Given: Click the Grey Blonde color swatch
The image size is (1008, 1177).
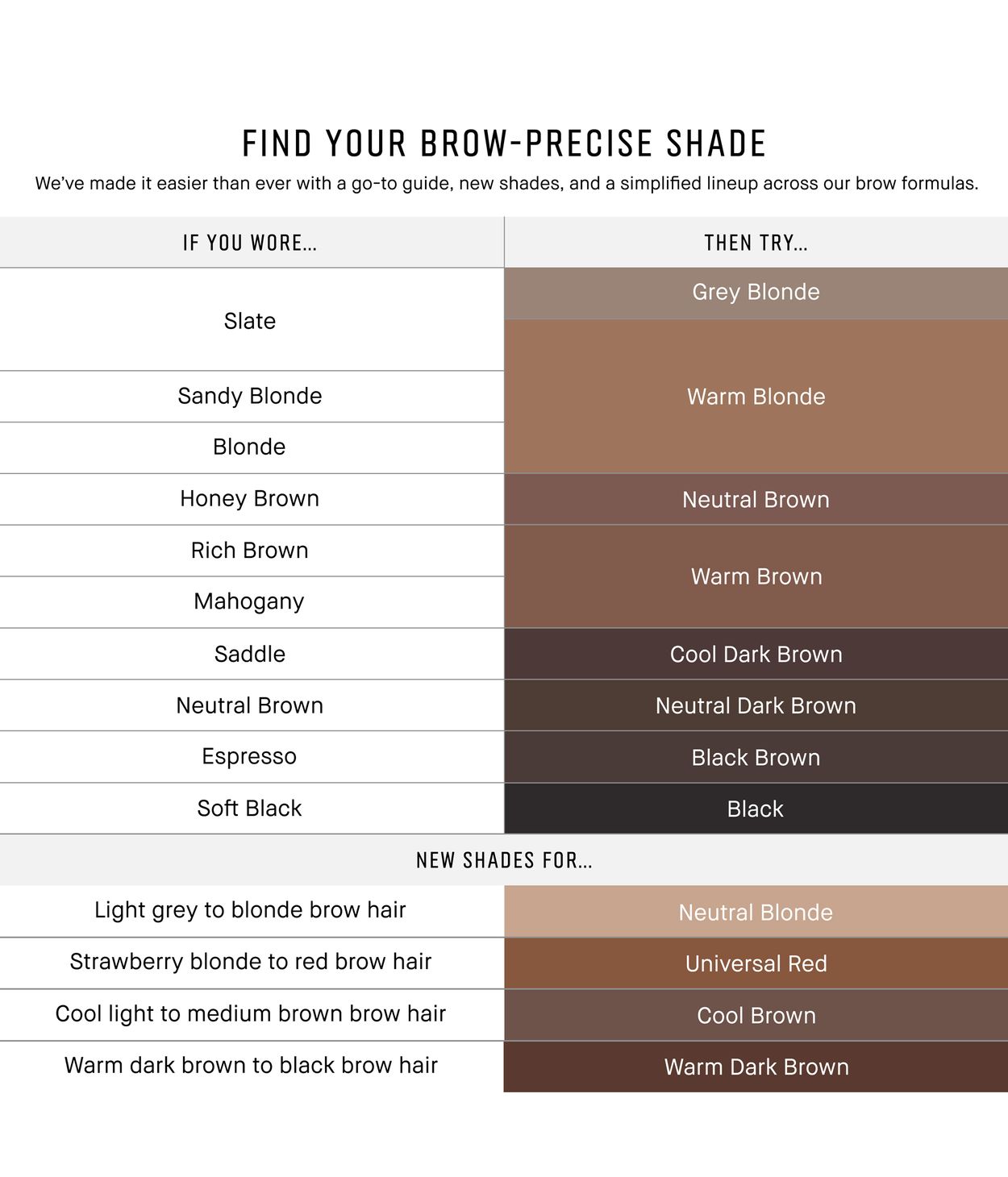Looking at the screenshot, I should click(756, 293).
